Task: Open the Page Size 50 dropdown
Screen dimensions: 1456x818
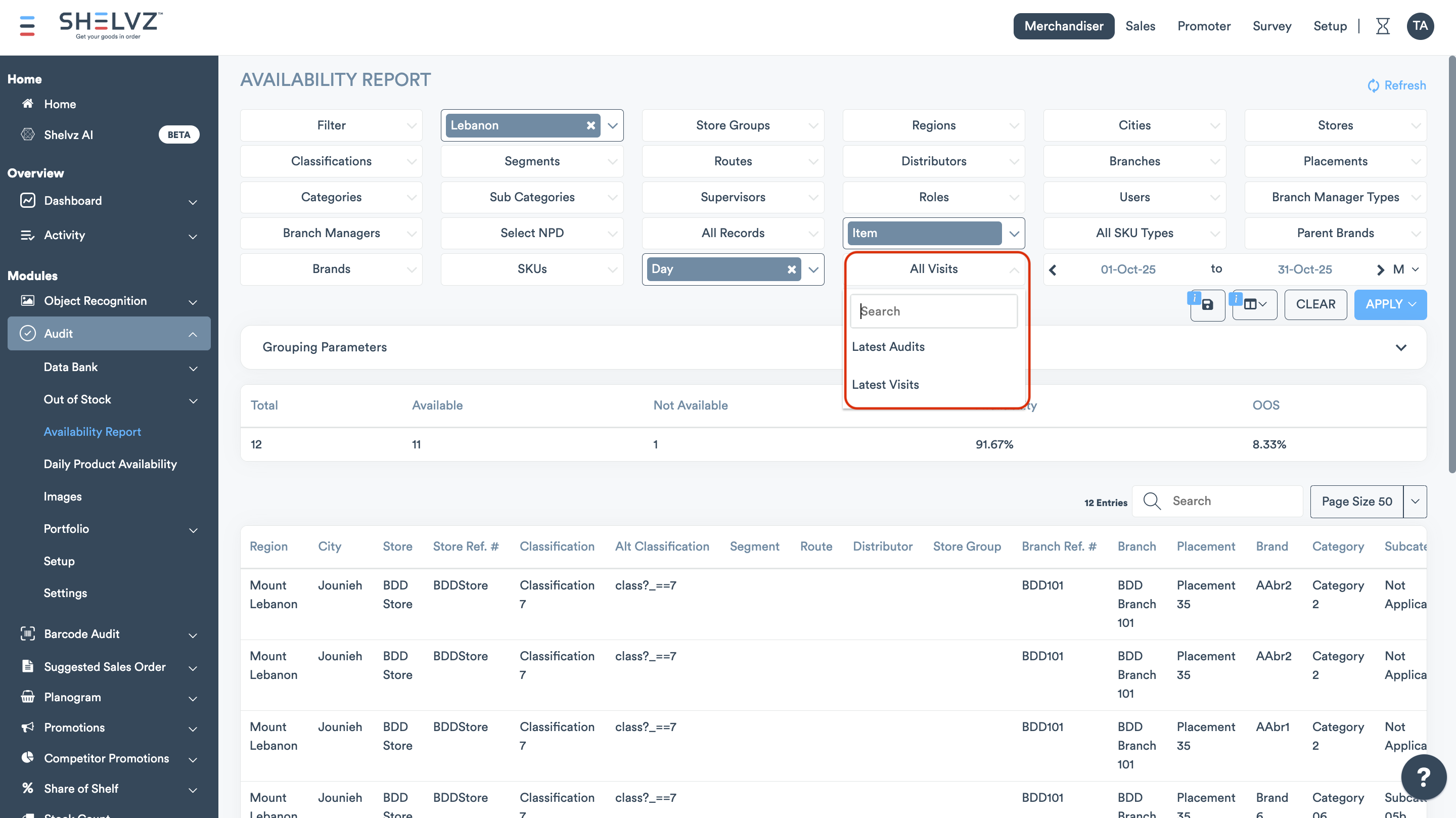Action: [x=1415, y=502]
